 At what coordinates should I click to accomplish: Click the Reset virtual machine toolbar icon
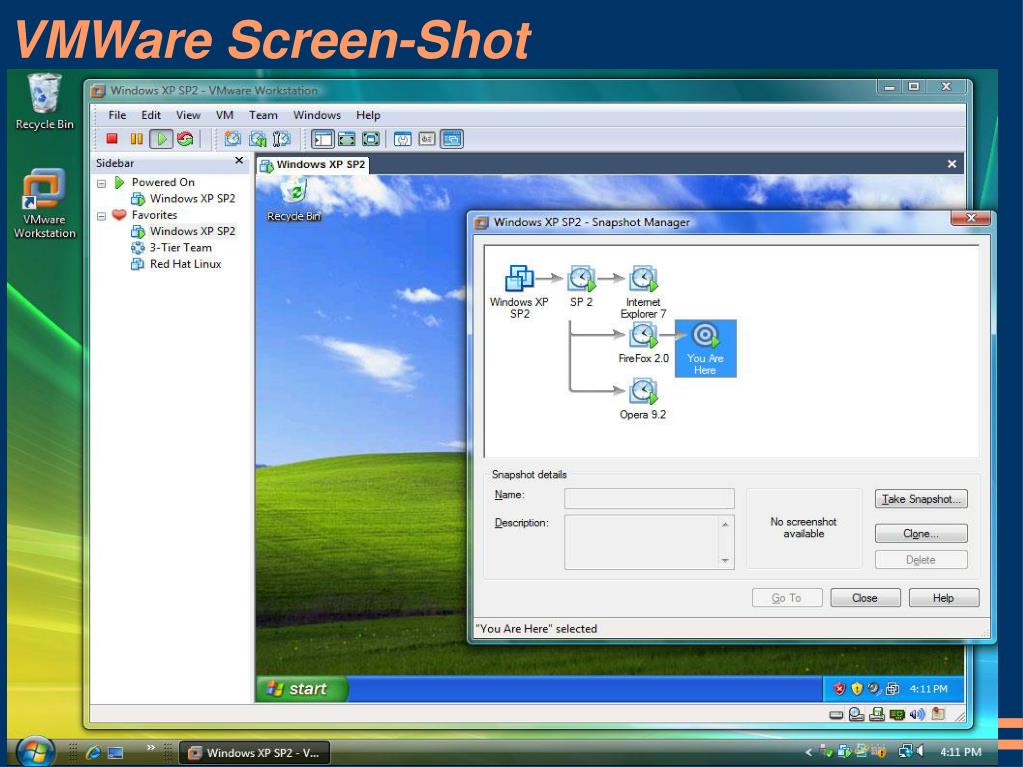click(x=185, y=138)
